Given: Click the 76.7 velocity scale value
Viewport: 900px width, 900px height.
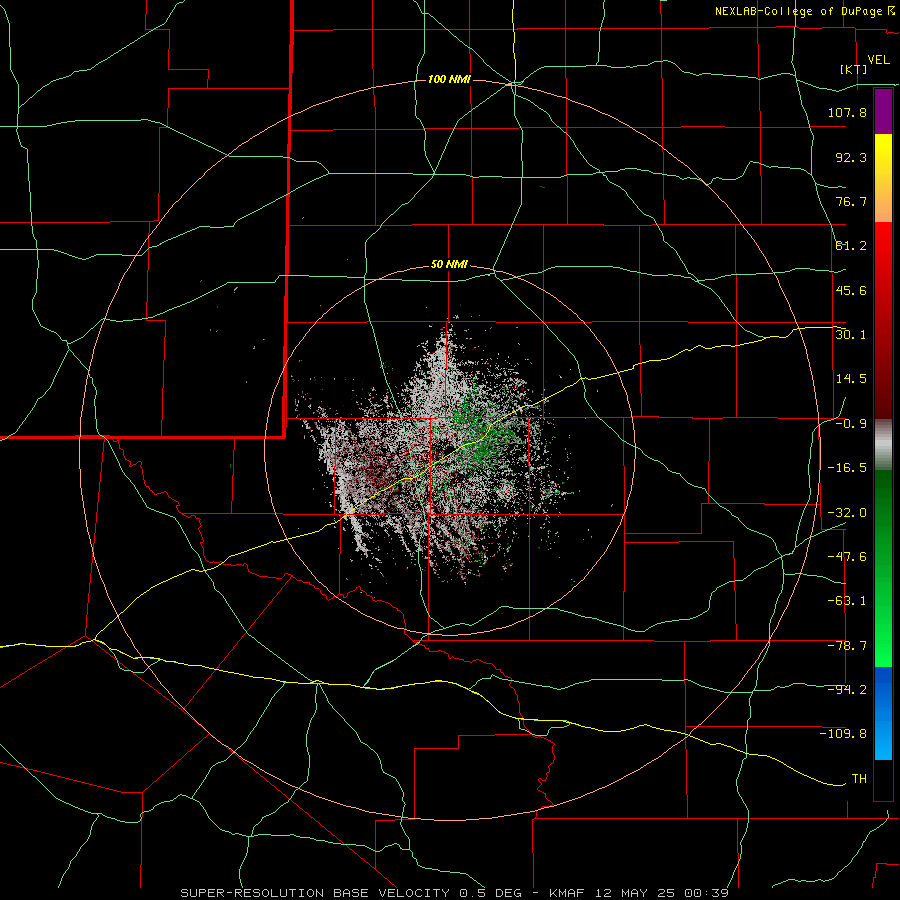Looking at the screenshot, I should [851, 201].
